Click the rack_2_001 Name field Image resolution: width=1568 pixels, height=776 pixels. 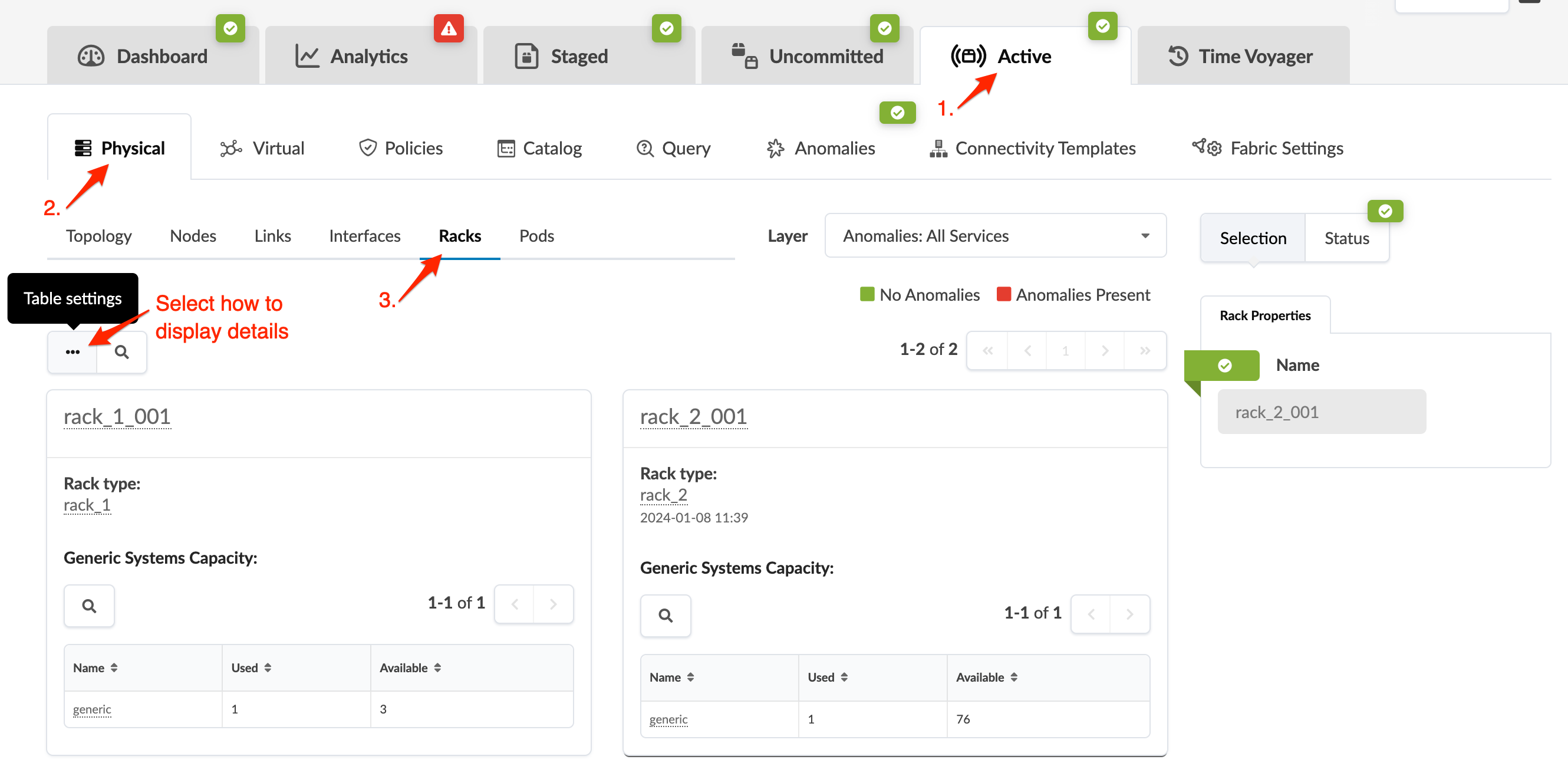tap(1321, 412)
